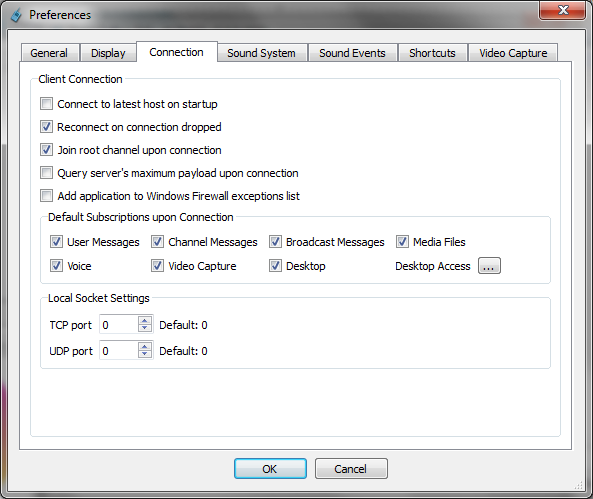Confirm preferences with OK button

click(270, 469)
